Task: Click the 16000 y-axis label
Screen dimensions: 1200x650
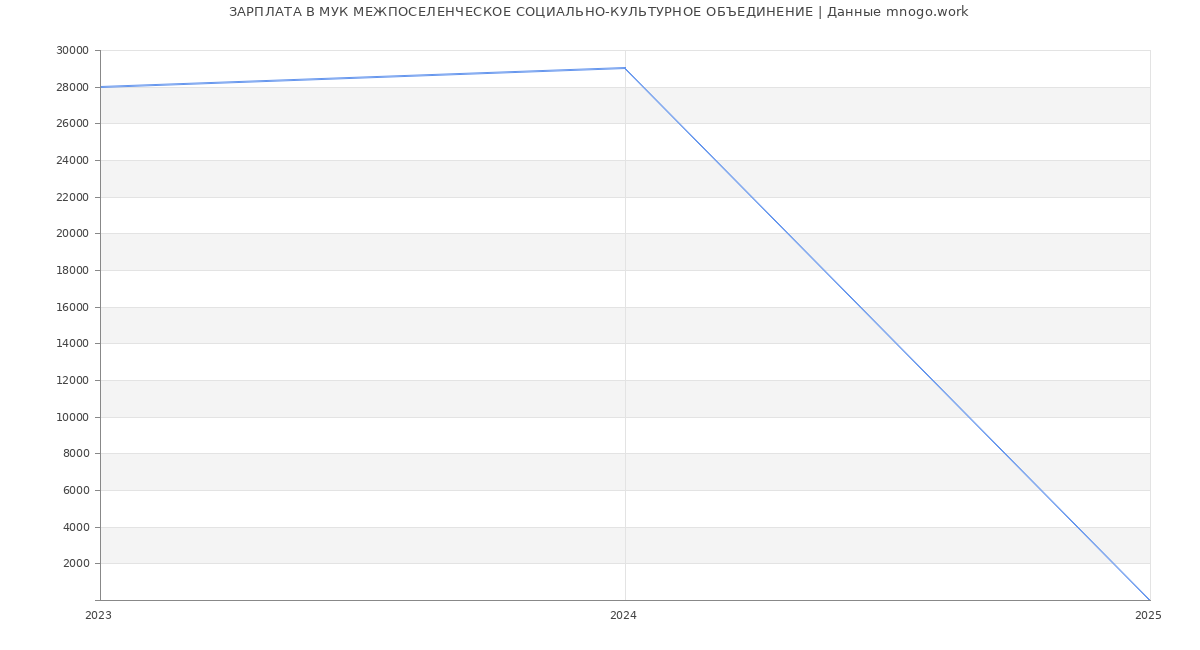Action: click(72, 307)
